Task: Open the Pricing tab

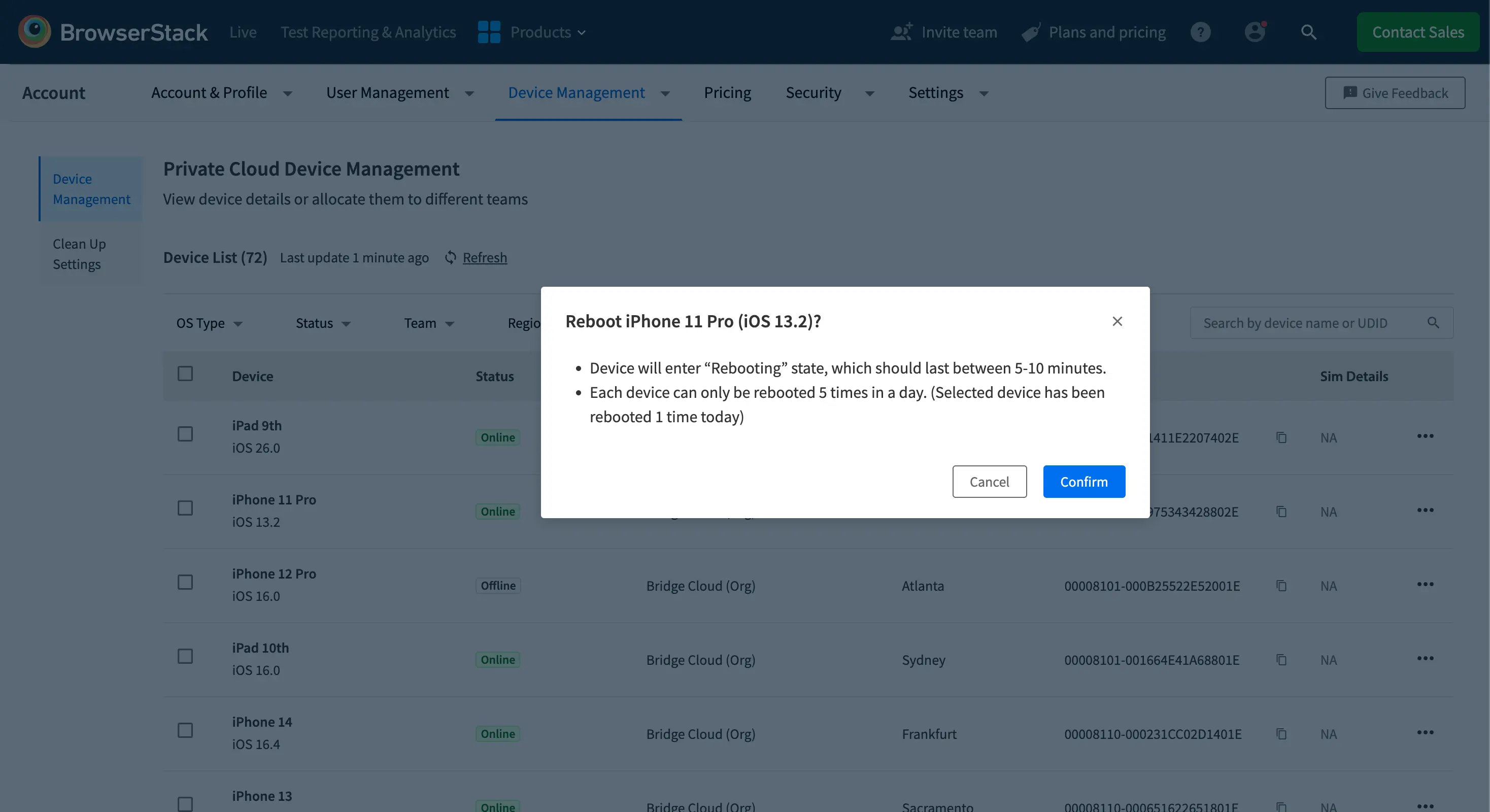Action: [x=727, y=92]
